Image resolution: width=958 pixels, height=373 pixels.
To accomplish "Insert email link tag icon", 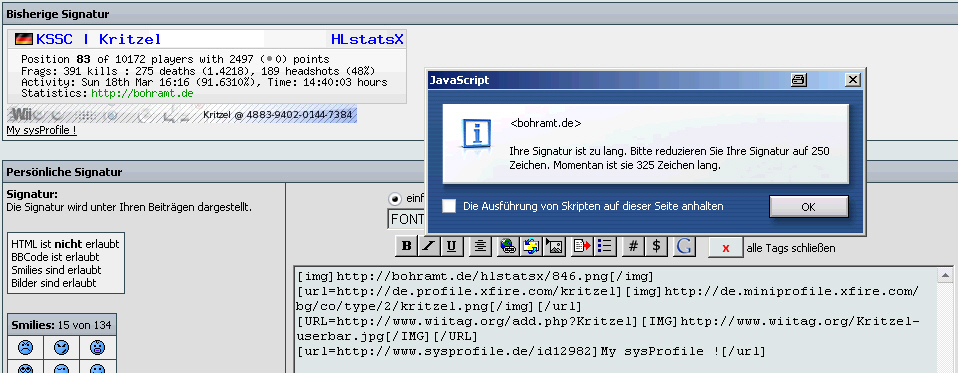I will coord(530,246).
